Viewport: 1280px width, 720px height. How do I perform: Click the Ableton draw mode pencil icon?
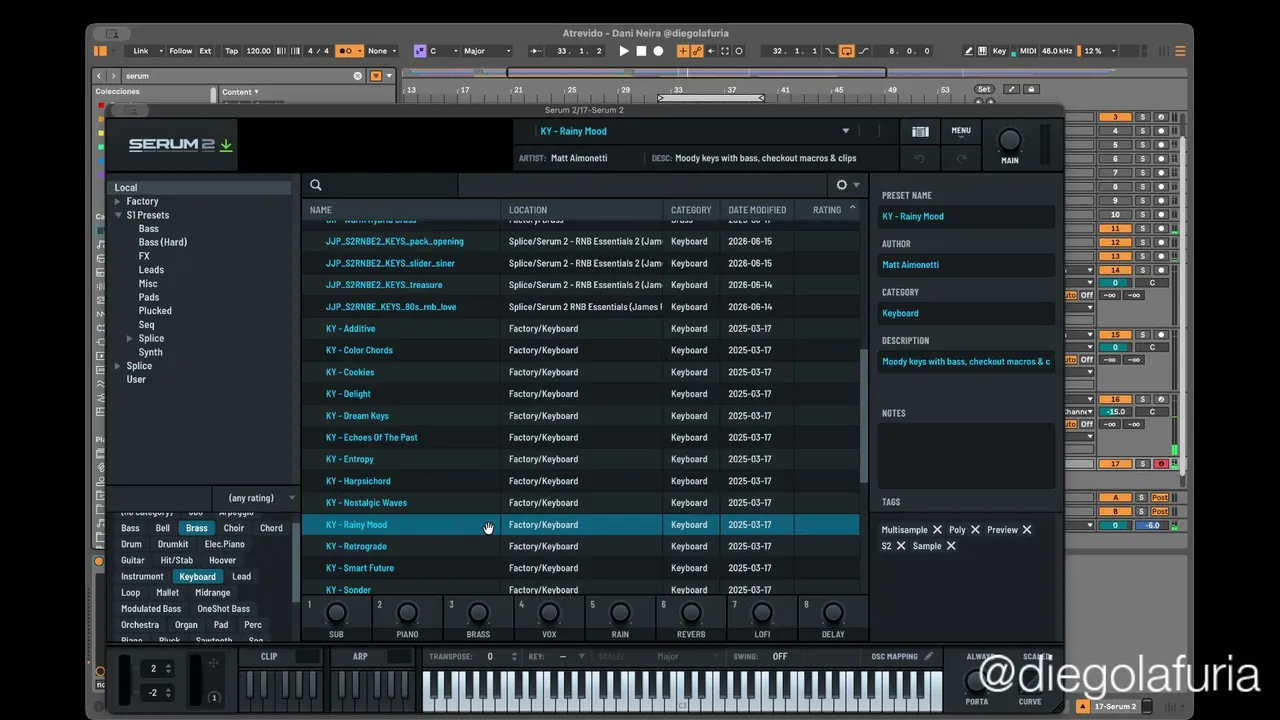pos(968,51)
